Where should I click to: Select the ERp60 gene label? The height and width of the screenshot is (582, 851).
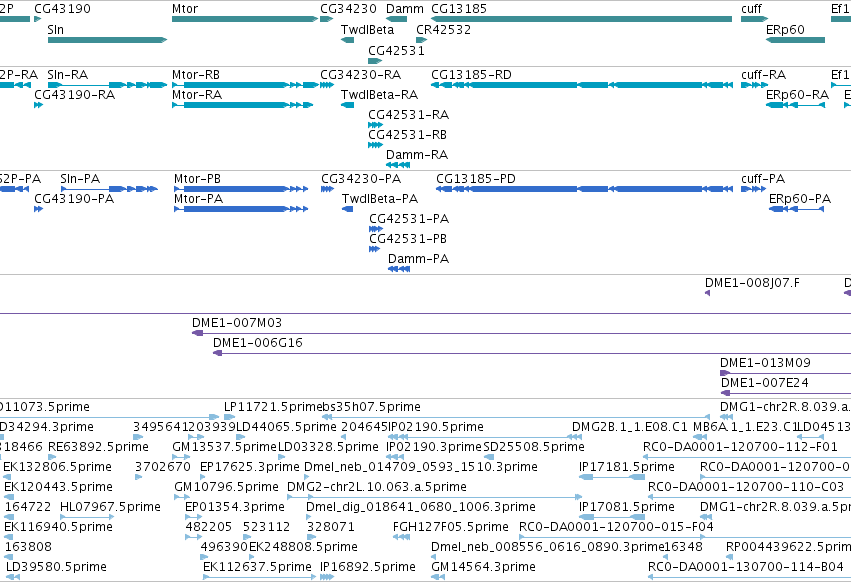(785, 29)
